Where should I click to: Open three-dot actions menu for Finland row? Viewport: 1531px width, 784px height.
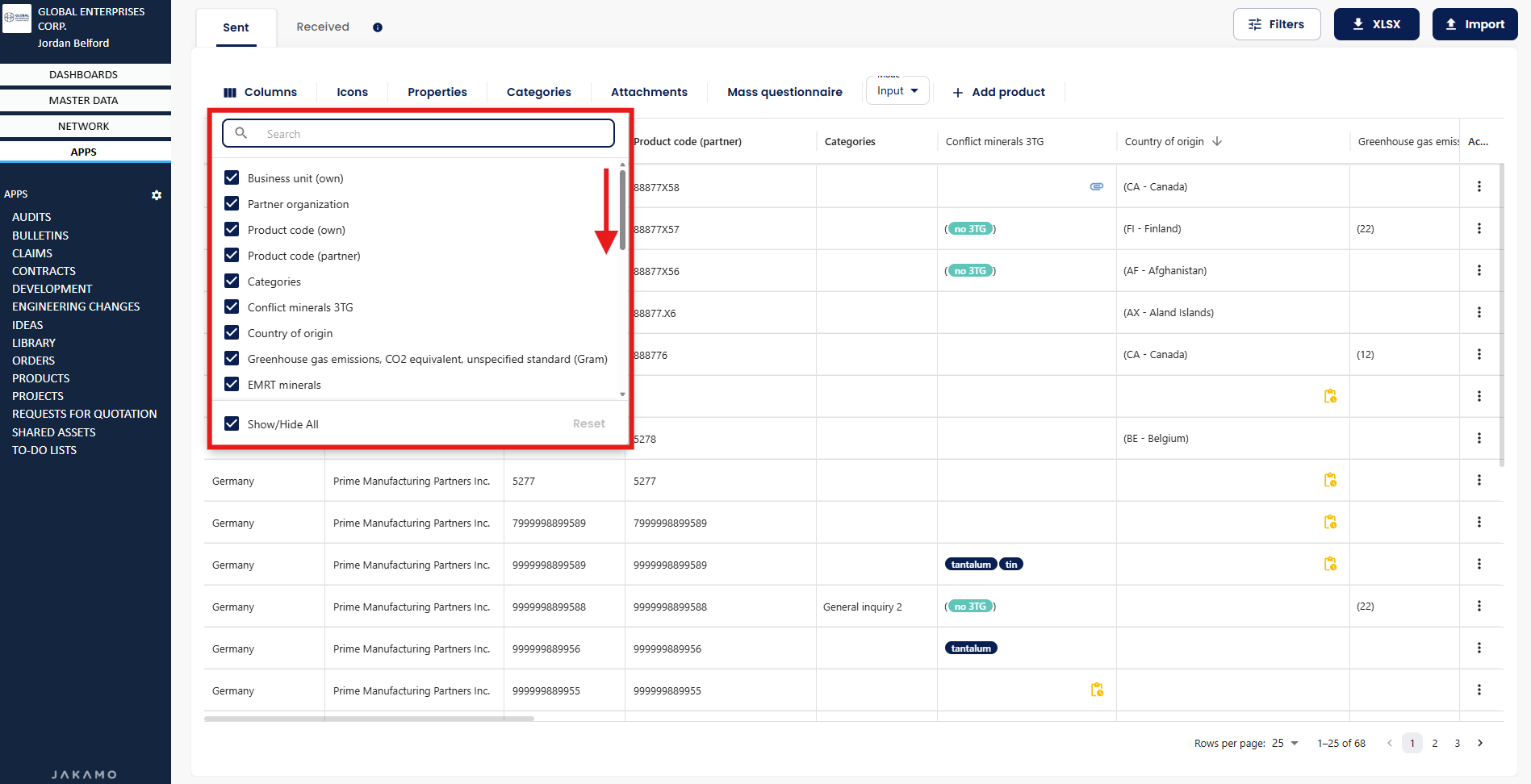tap(1479, 229)
